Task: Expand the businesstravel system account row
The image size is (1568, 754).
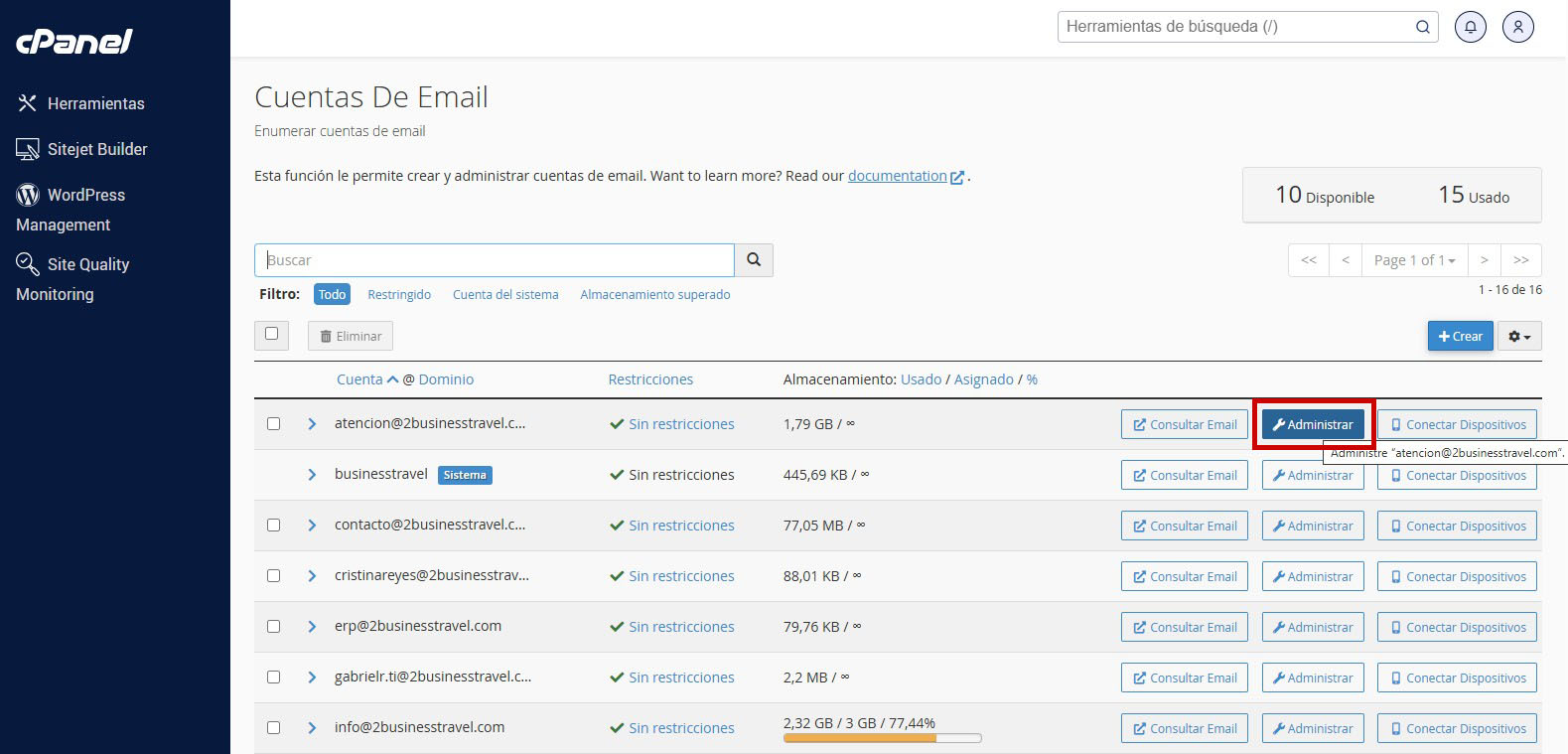Action: point(312,475)
